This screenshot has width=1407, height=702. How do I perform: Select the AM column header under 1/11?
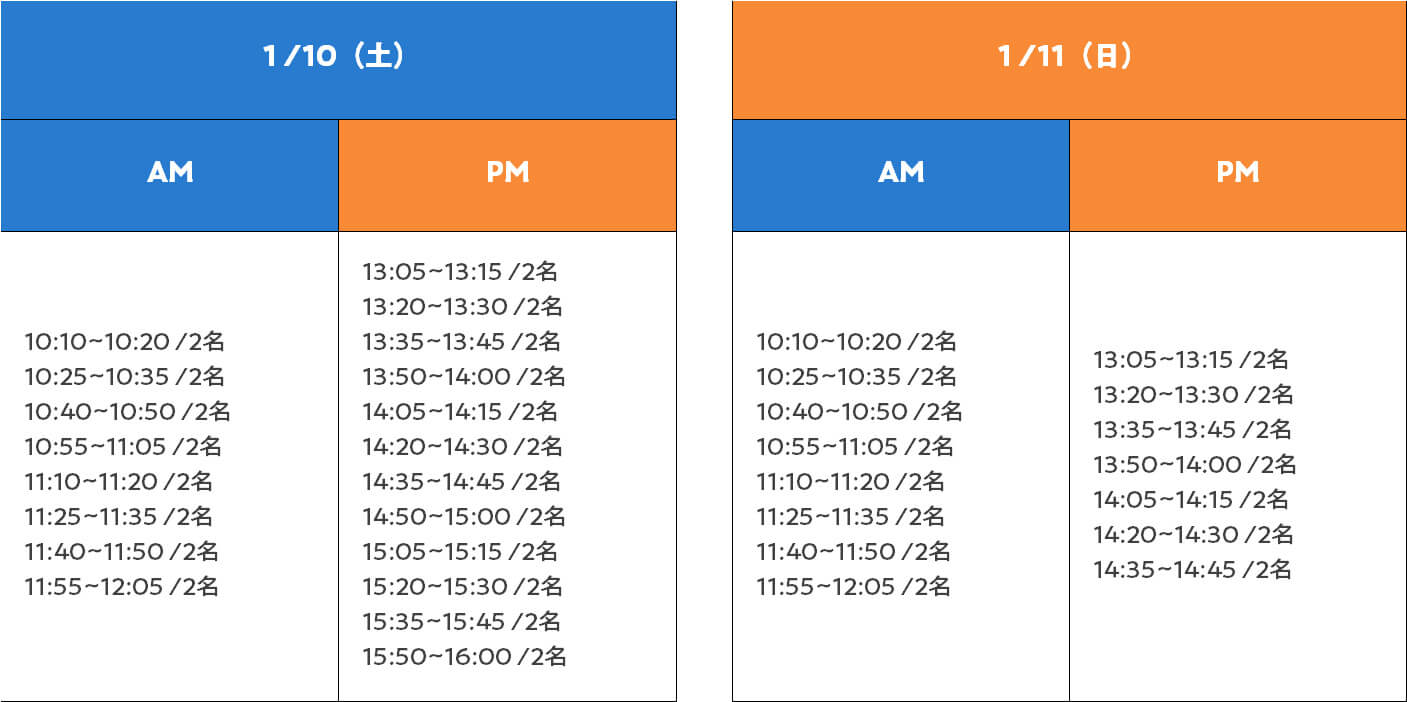coord(900,173)
